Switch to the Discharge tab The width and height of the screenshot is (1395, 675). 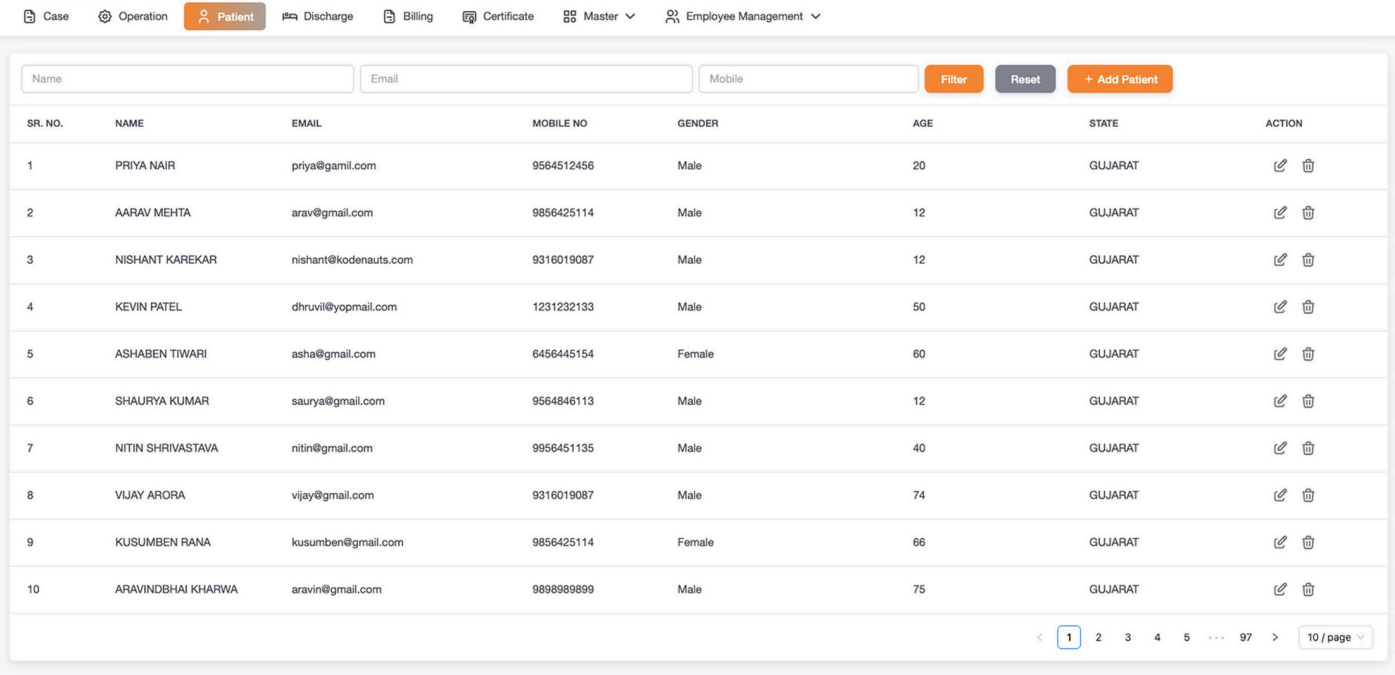pos(318,17)
